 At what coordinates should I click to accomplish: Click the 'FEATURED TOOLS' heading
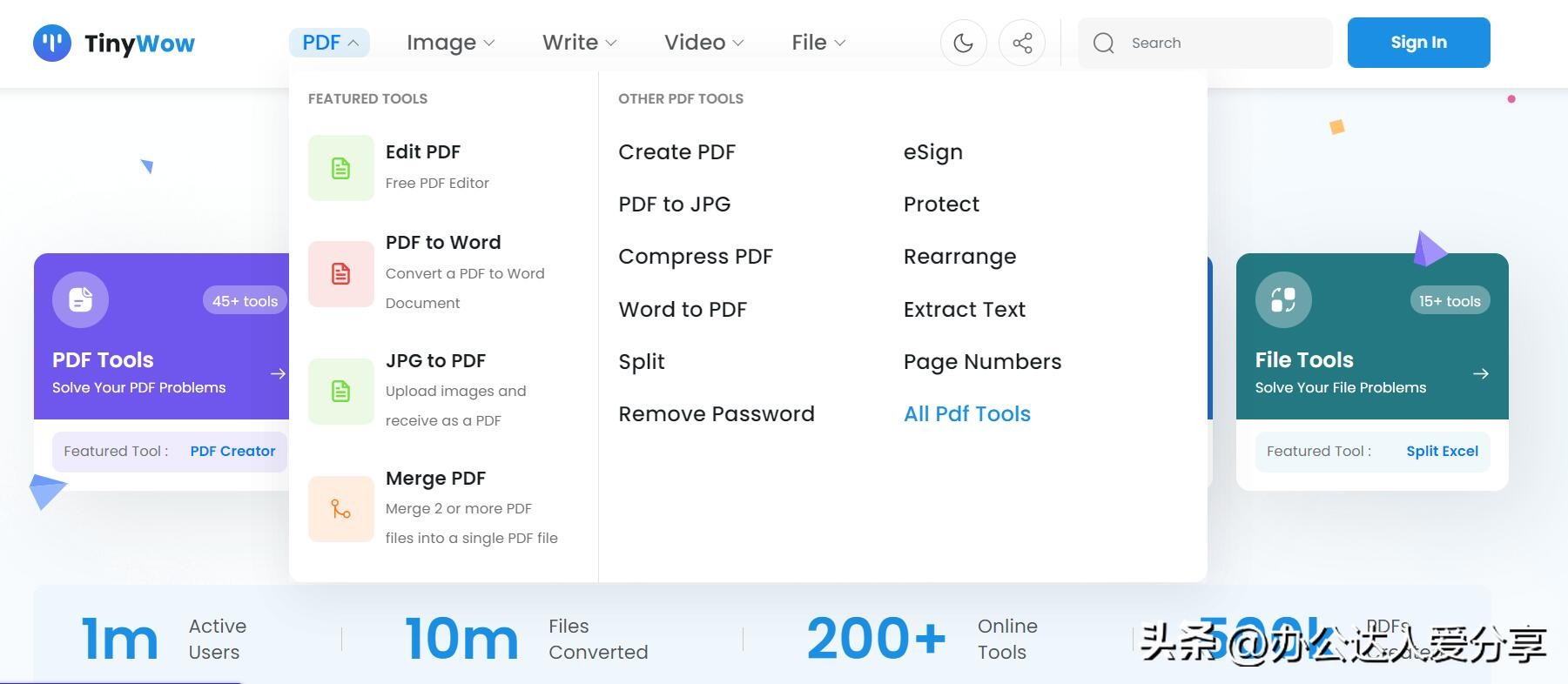(367, 99)
